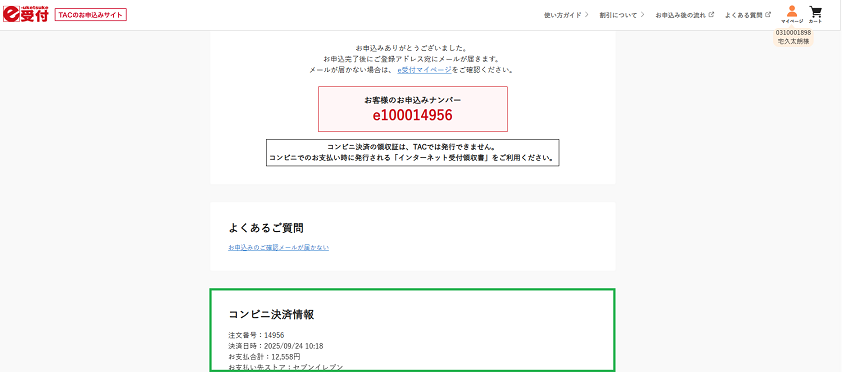Click the e受付 logo
Image resolution: width=842 pixels, height=372 pixels.
click(x=25, y=14)
